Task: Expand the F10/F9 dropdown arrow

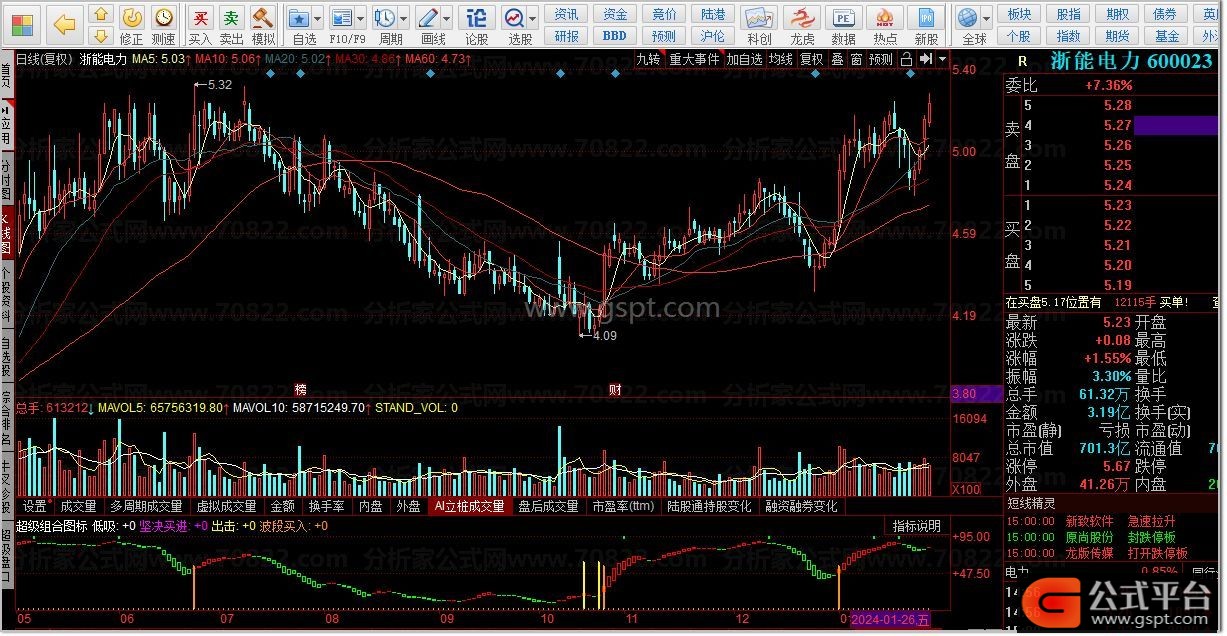Action: (361, 18)
